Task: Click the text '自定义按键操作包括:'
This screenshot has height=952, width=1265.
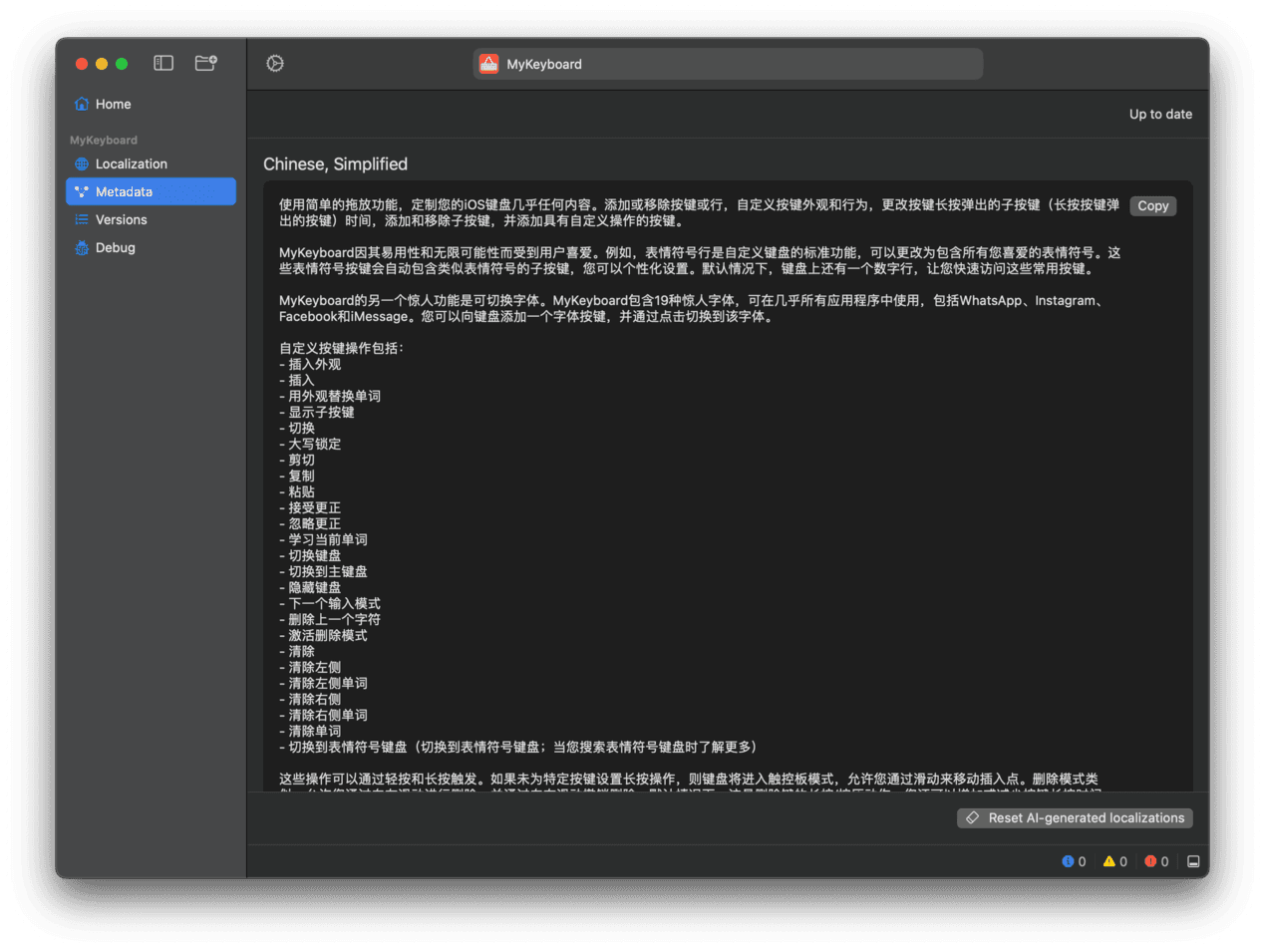Action: [x=341, y=348]
